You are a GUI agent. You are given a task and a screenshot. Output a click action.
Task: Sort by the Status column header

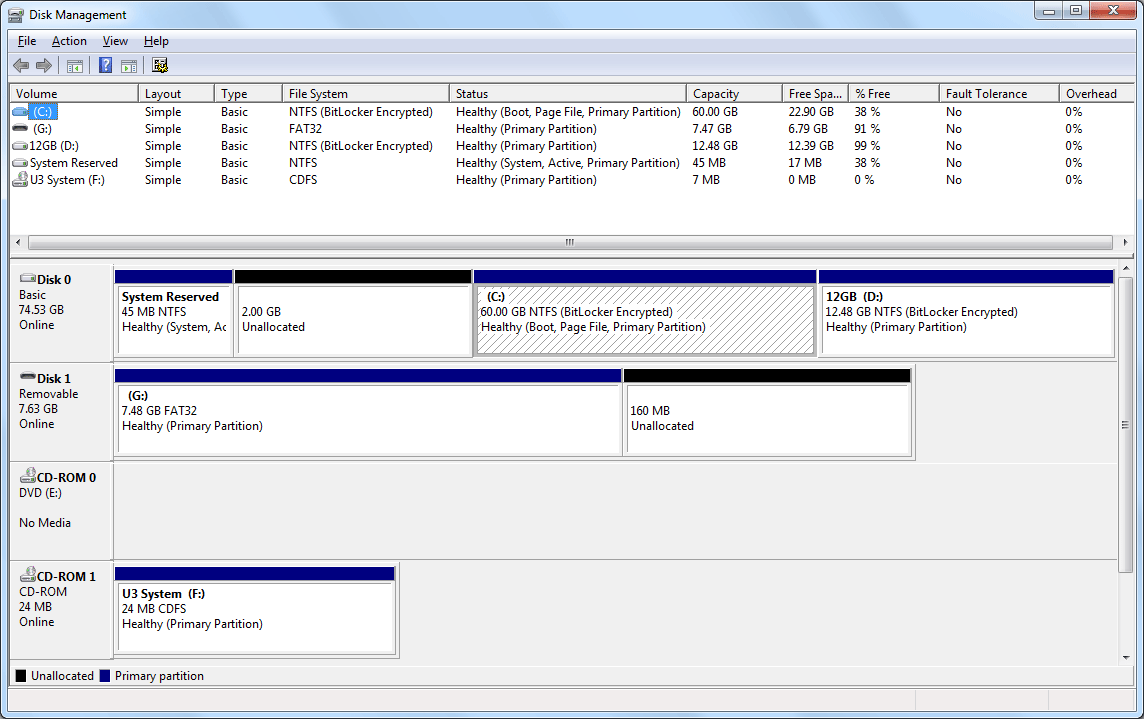click(568, 93)
